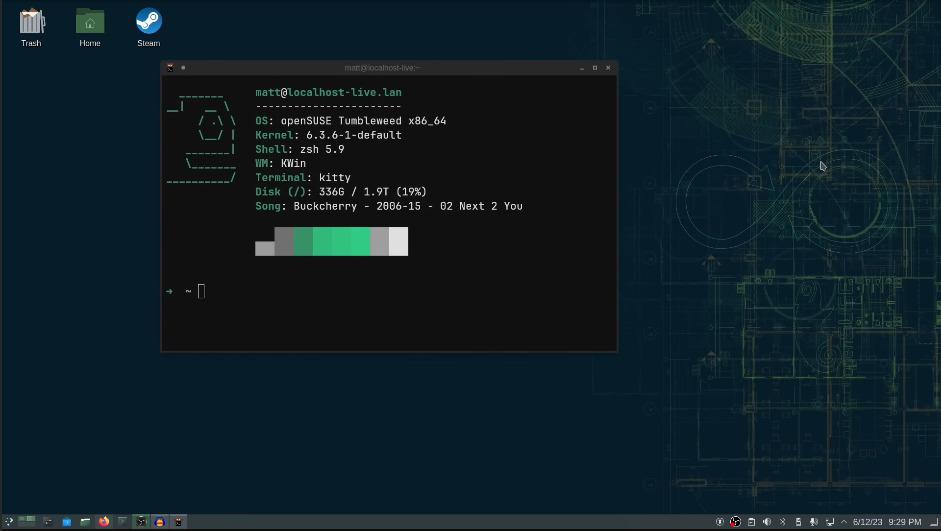Screen dimensions: 941x531
Task: Click the blue file manager taskbar icon
Action: (67, 522)
